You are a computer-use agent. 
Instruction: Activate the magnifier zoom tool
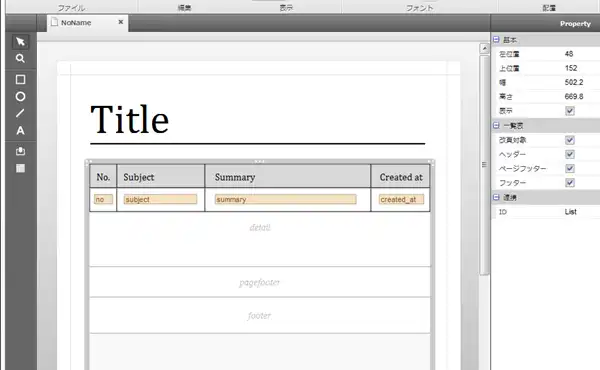pyautogui.click(x=20, y=58)
